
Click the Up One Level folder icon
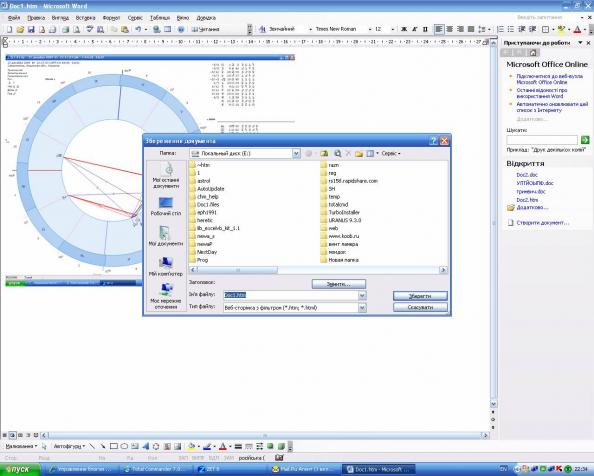324,153
